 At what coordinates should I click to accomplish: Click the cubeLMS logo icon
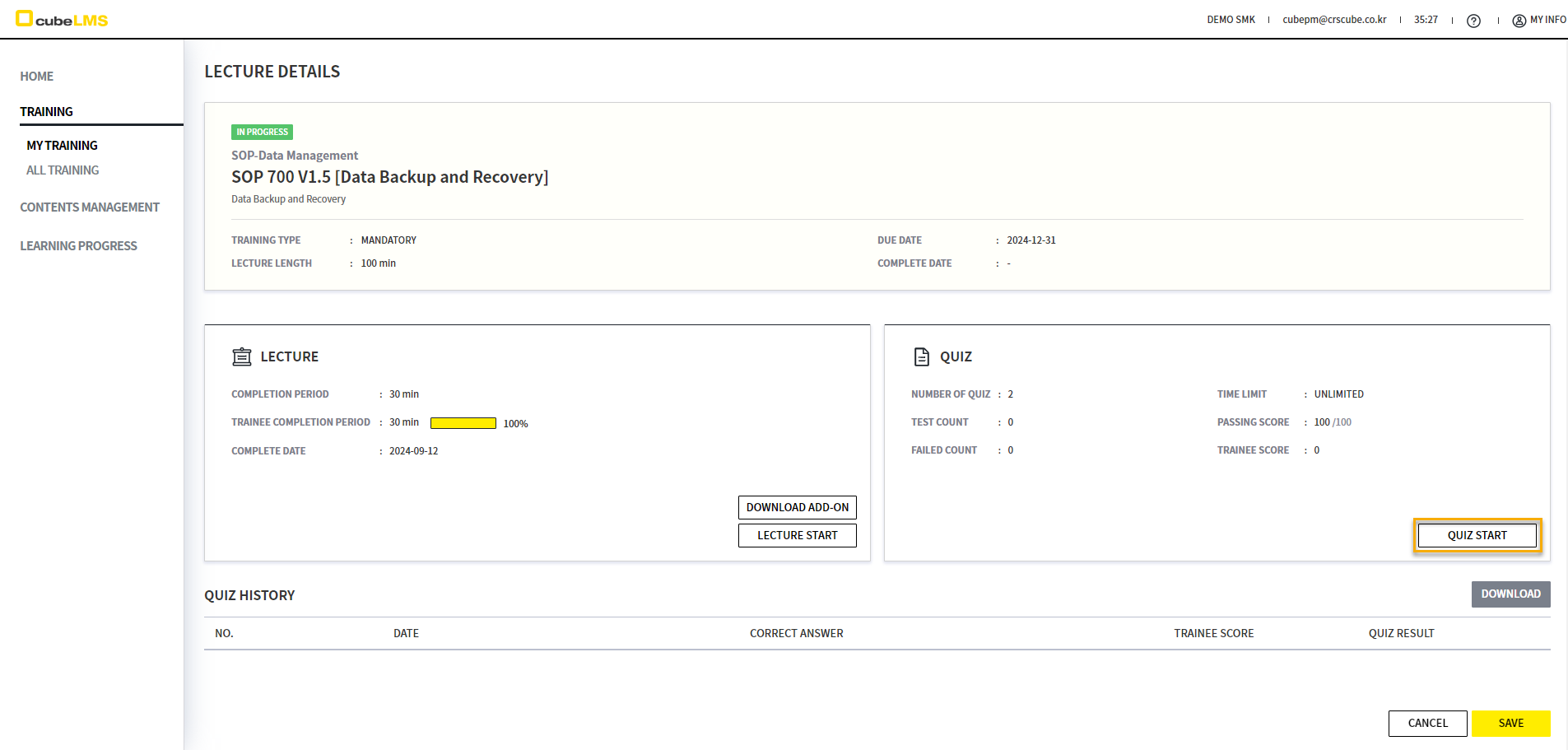click(25, 19)
